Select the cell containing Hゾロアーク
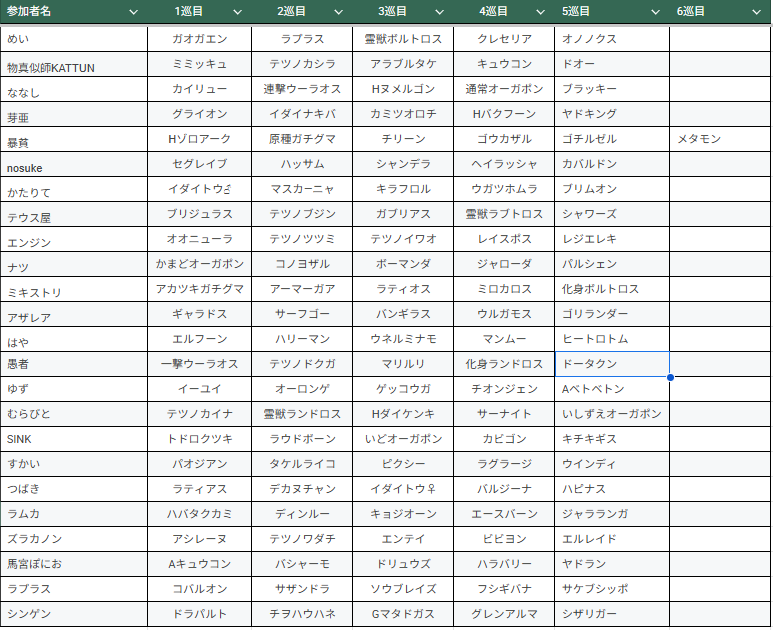Image resolution: width=773 pixels, height=630 pixels. pos(200,139)
